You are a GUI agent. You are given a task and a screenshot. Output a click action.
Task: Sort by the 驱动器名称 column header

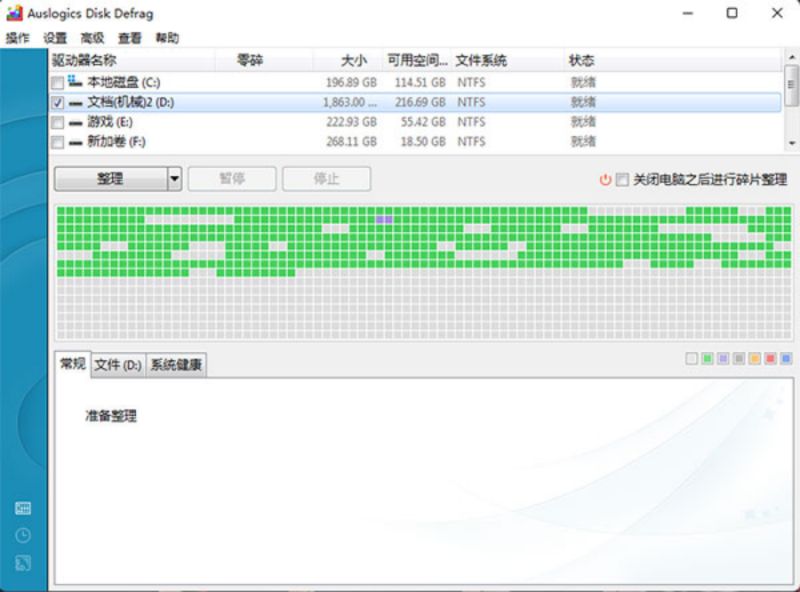click(x=132, y=60)
